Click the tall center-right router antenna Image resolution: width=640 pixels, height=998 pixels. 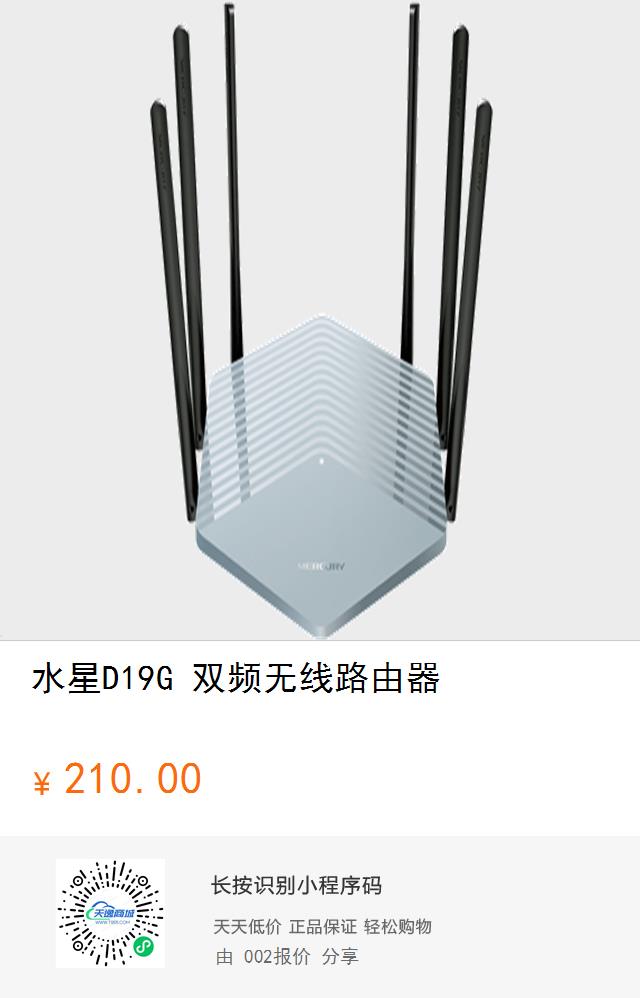410,185
